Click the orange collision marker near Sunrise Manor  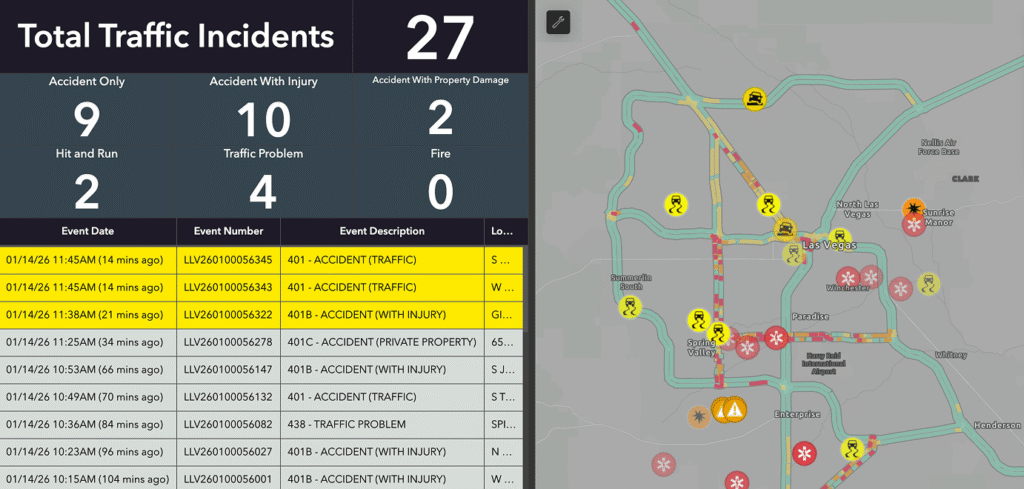click(x=912, y=208)
